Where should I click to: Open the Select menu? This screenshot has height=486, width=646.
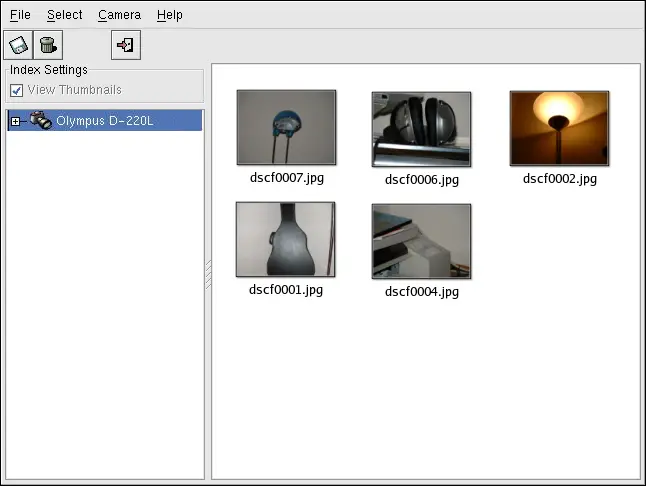(64, 15)
